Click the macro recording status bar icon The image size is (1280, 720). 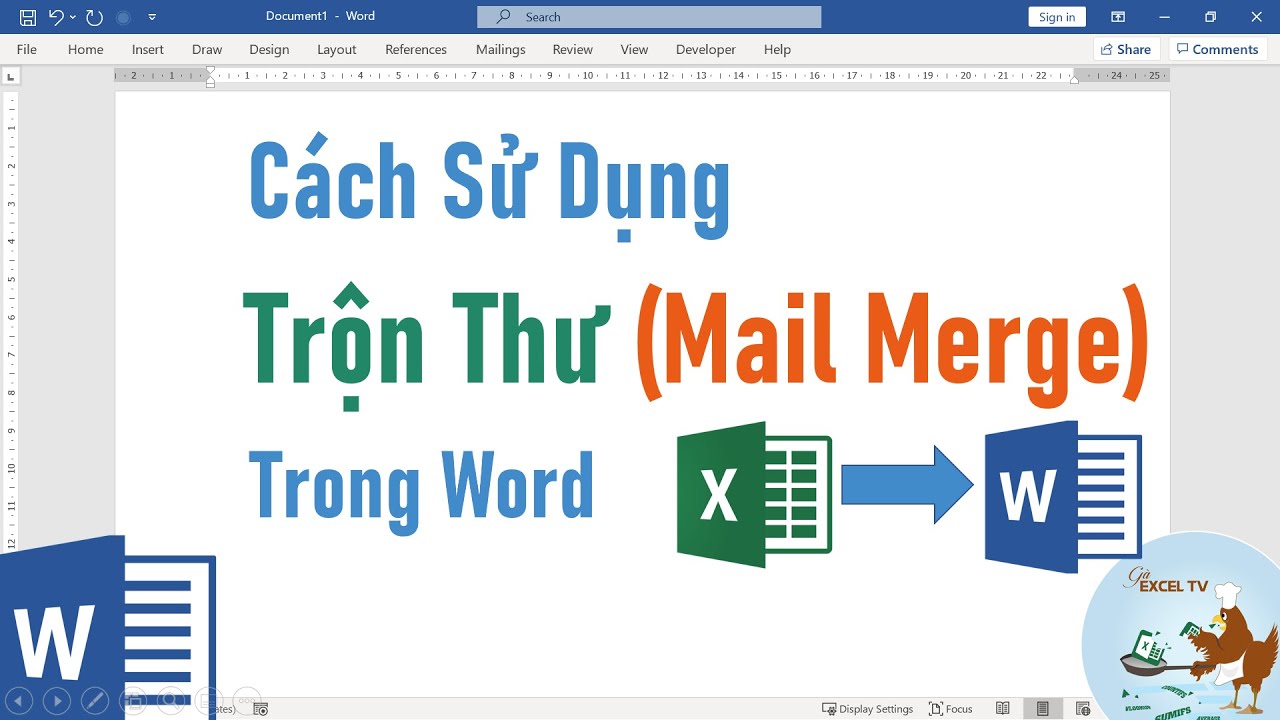pyautogui.click(x=261, y=709)
